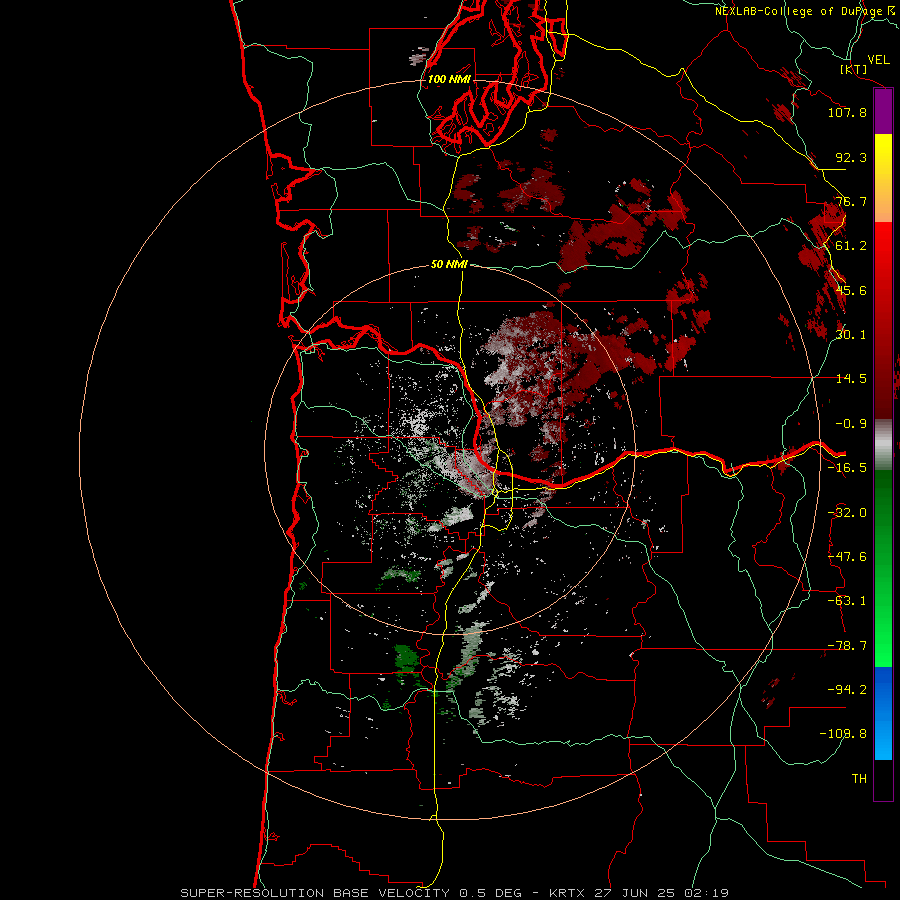This screenshot has height=900, width=900.
Task: Select the 14.5 scale value
Action: tap(851, 379)
